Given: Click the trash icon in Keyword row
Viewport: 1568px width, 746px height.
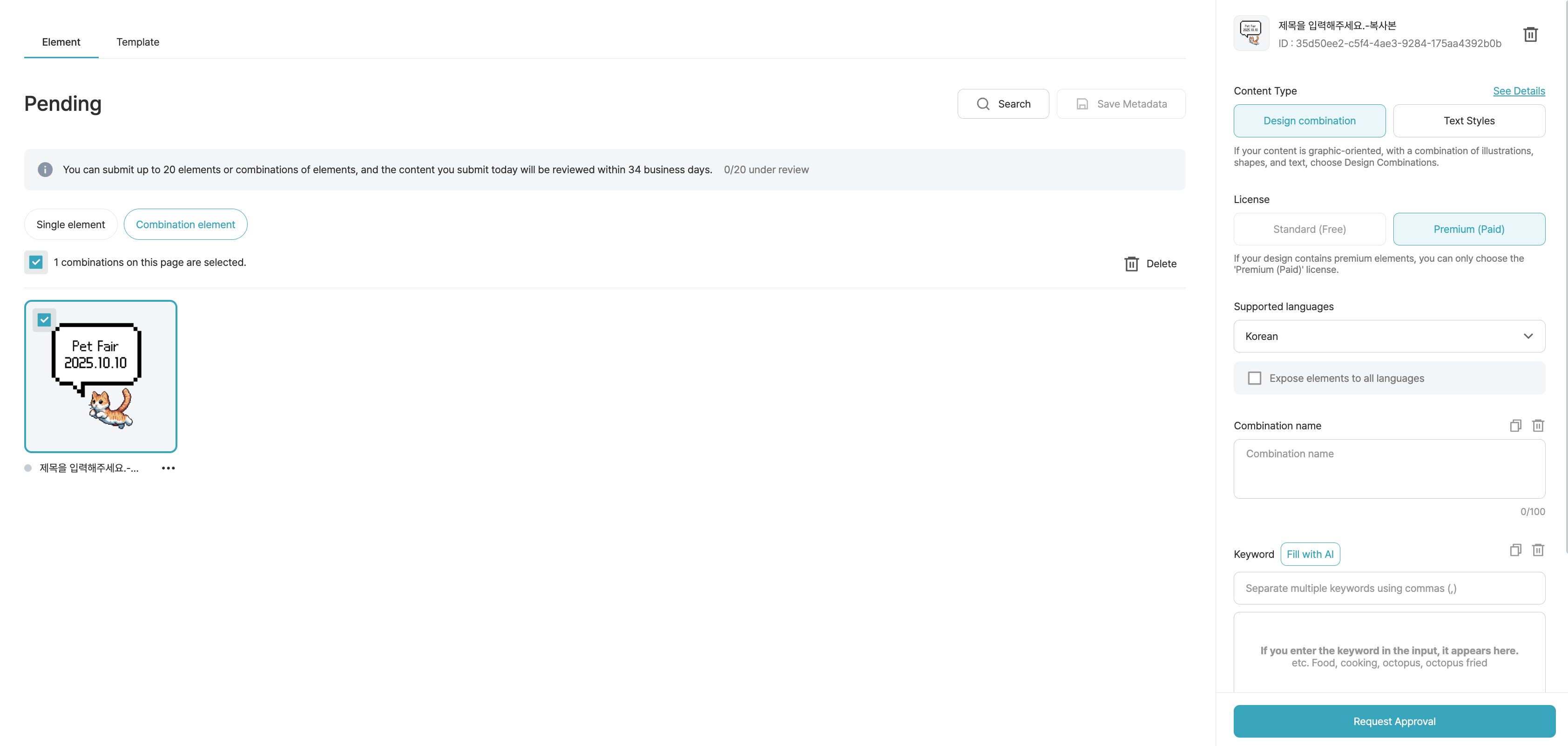Looking at the screenshot, I should 1538,550.
